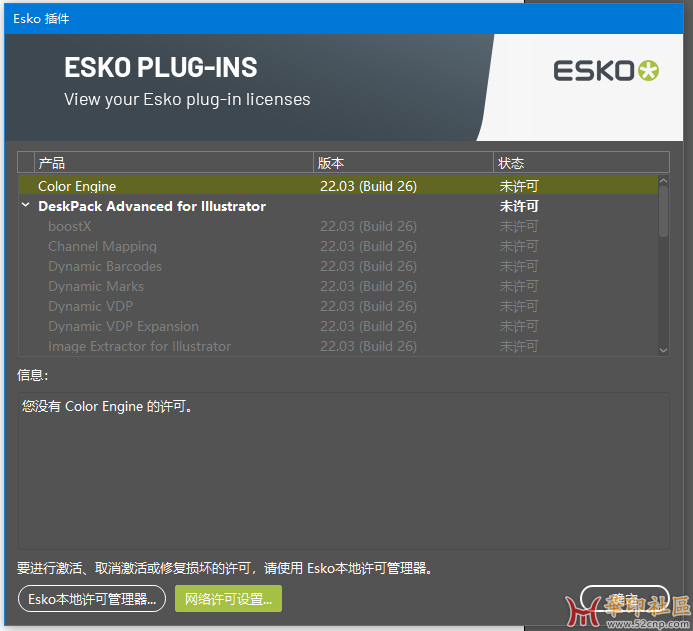The height and width of the screenshot is (631, 693).
Task: Select the Dynamic Barcodes row
Action: pyautogui.click(x=338, y=266)
